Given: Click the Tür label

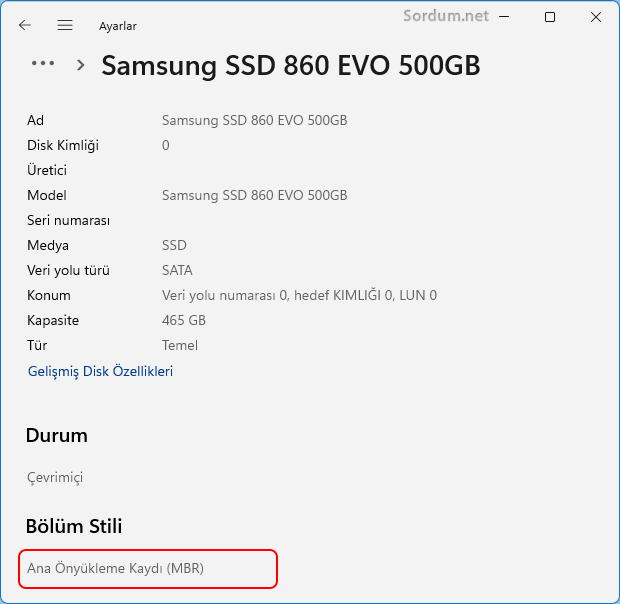Looking at the screenshot, I should [x=37, y=345].
